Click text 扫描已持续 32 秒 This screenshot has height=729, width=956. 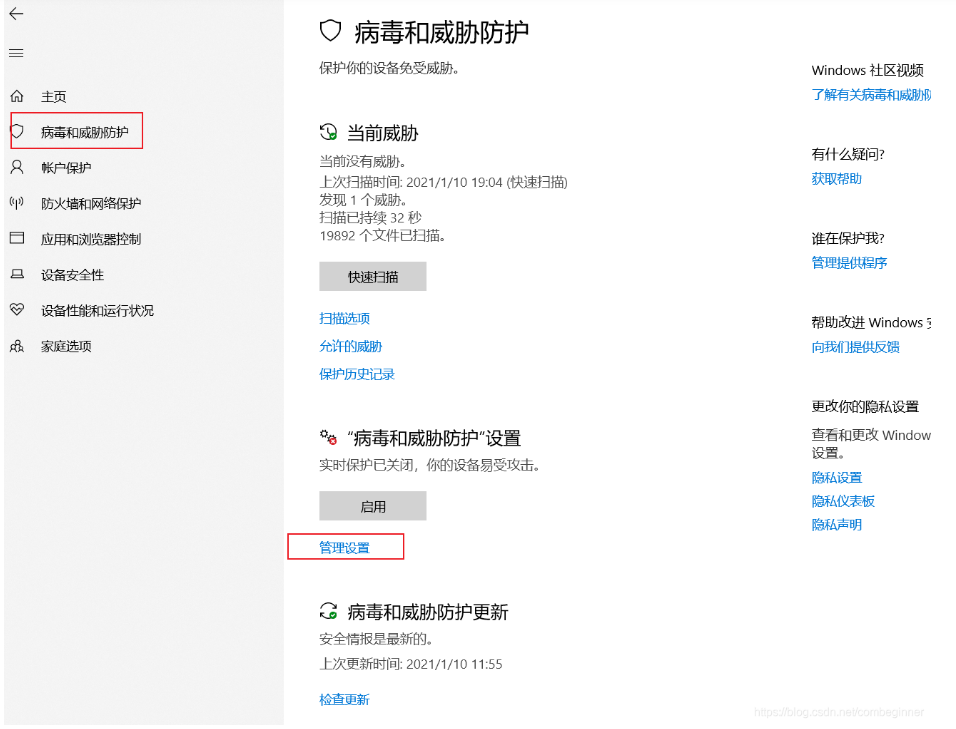[x=370, y=218]
